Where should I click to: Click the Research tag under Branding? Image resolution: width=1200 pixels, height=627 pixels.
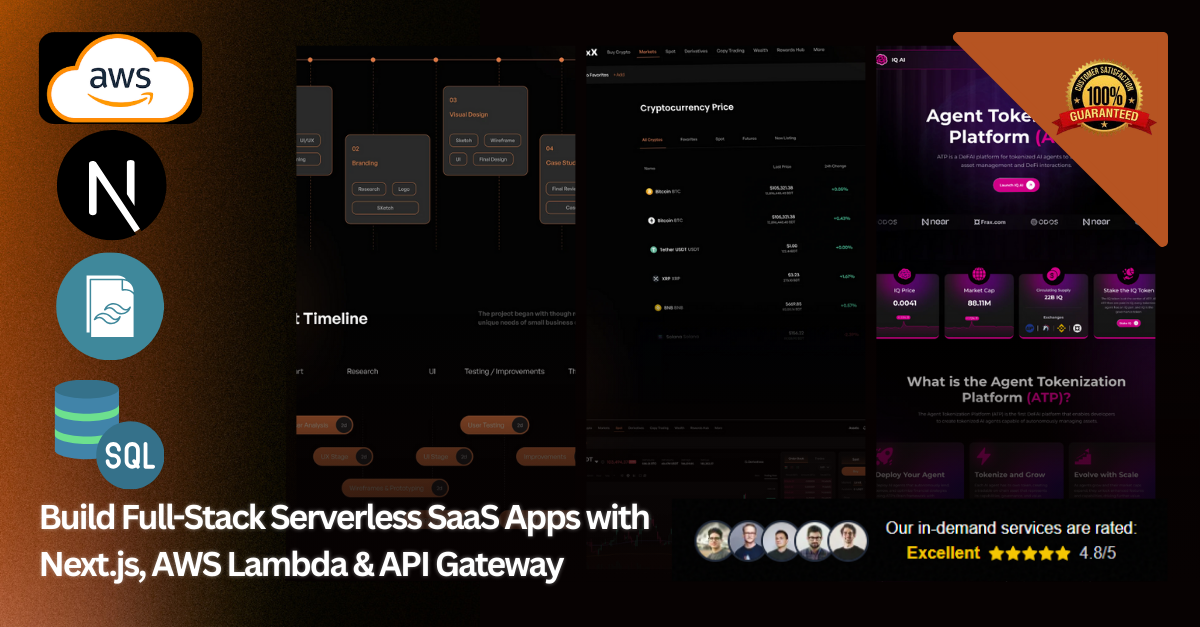(369, 189)
